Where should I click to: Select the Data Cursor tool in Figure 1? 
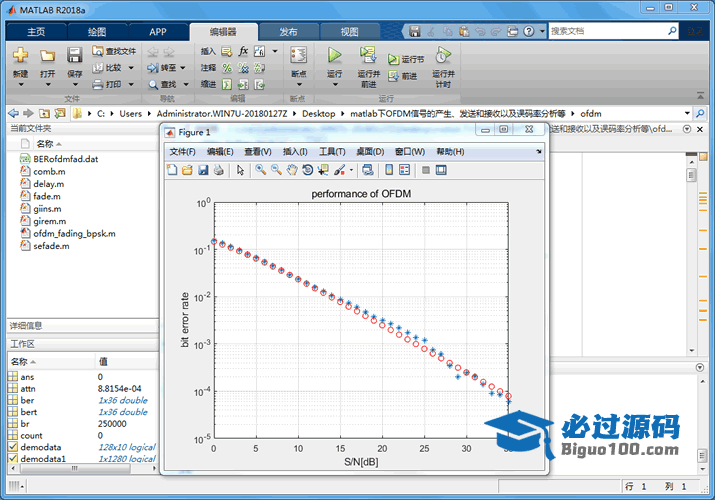point(323,170)
